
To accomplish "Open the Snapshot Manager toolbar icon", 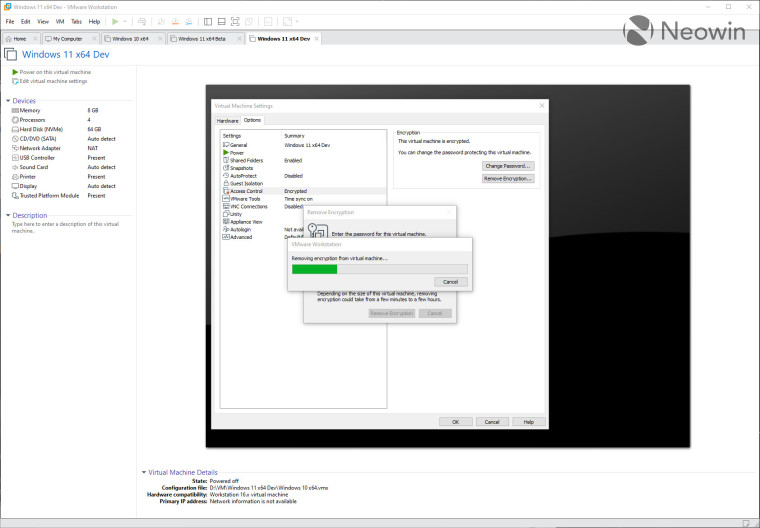I will pyautogui.click(x=189, y=21).
